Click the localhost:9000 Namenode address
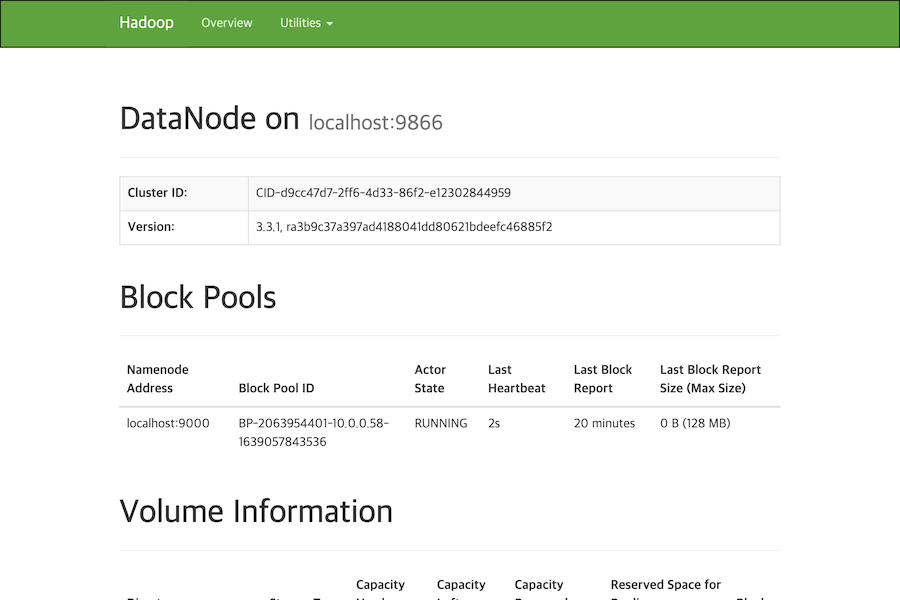Viewport: 900px width, 600px height. (166, 423)
